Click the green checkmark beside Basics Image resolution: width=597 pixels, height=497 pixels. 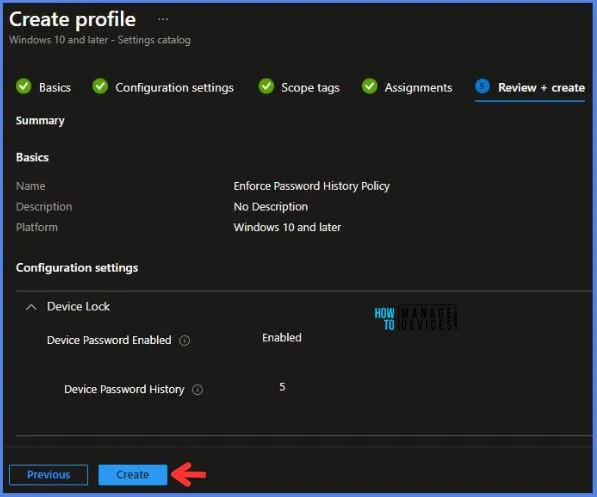(24, 86)
